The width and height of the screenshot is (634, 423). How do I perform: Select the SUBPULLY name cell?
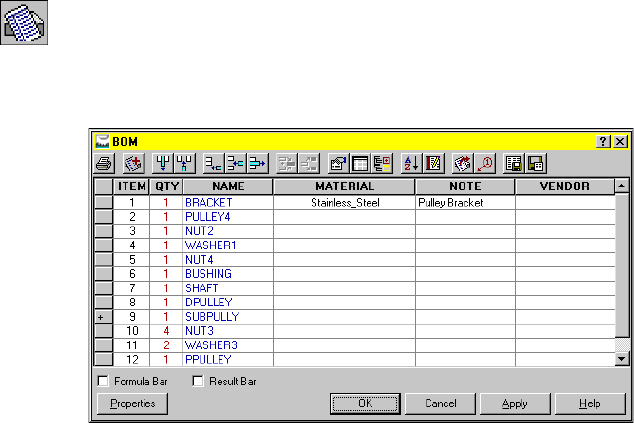[x=228, y=317]
